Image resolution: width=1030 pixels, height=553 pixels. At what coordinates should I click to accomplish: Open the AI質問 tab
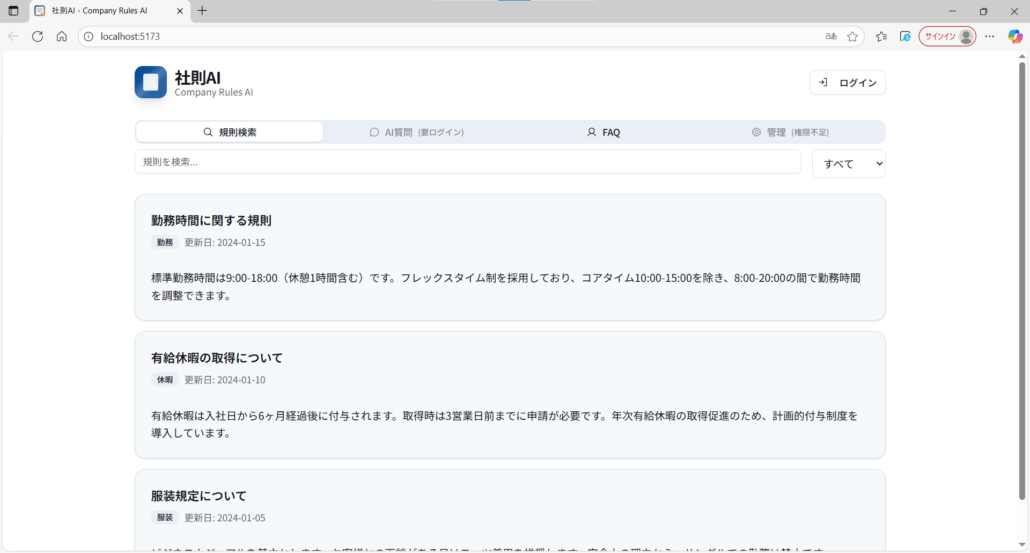(x=416, y=132)
